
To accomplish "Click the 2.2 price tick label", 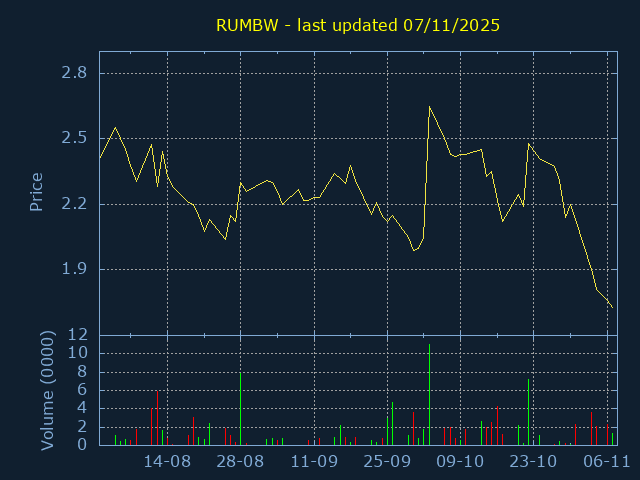I will tap(73, 204).
